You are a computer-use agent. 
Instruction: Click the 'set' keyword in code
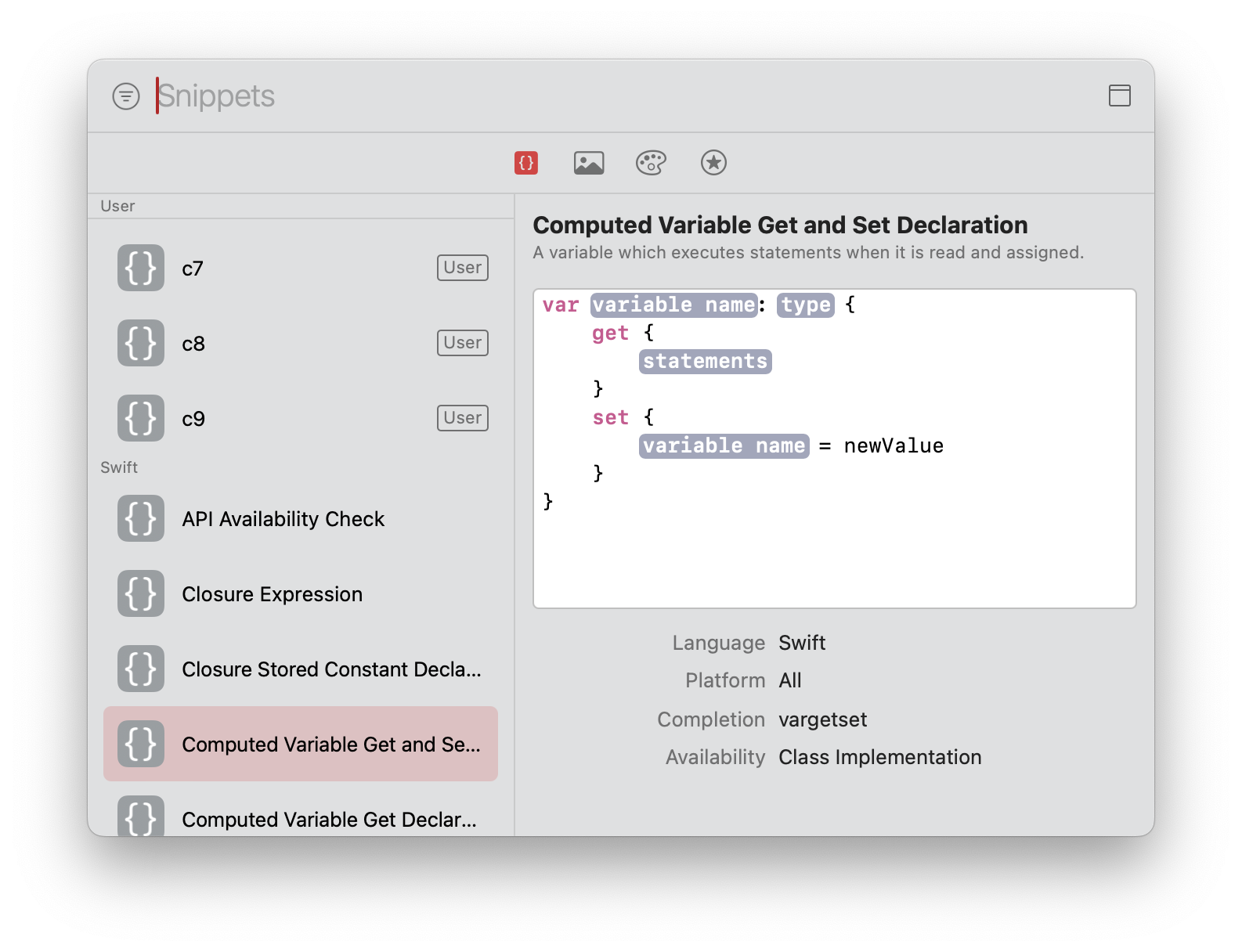pos(610,417)
